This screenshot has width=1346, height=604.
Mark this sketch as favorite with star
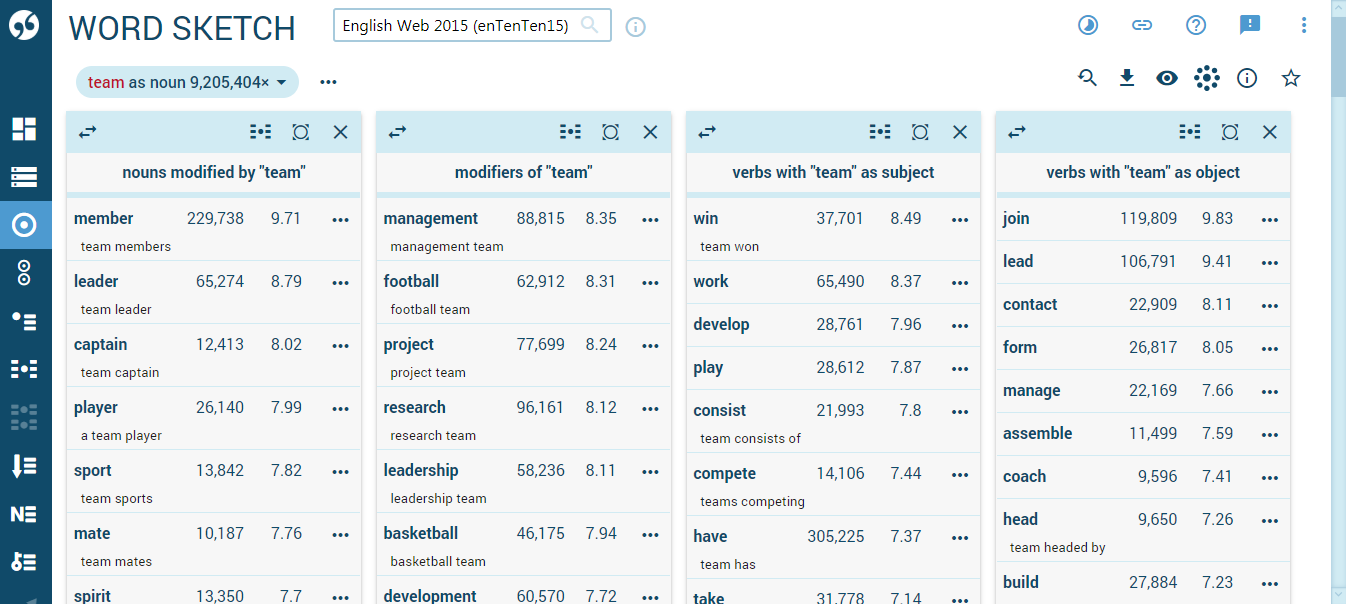click(x=1291, y=78)
